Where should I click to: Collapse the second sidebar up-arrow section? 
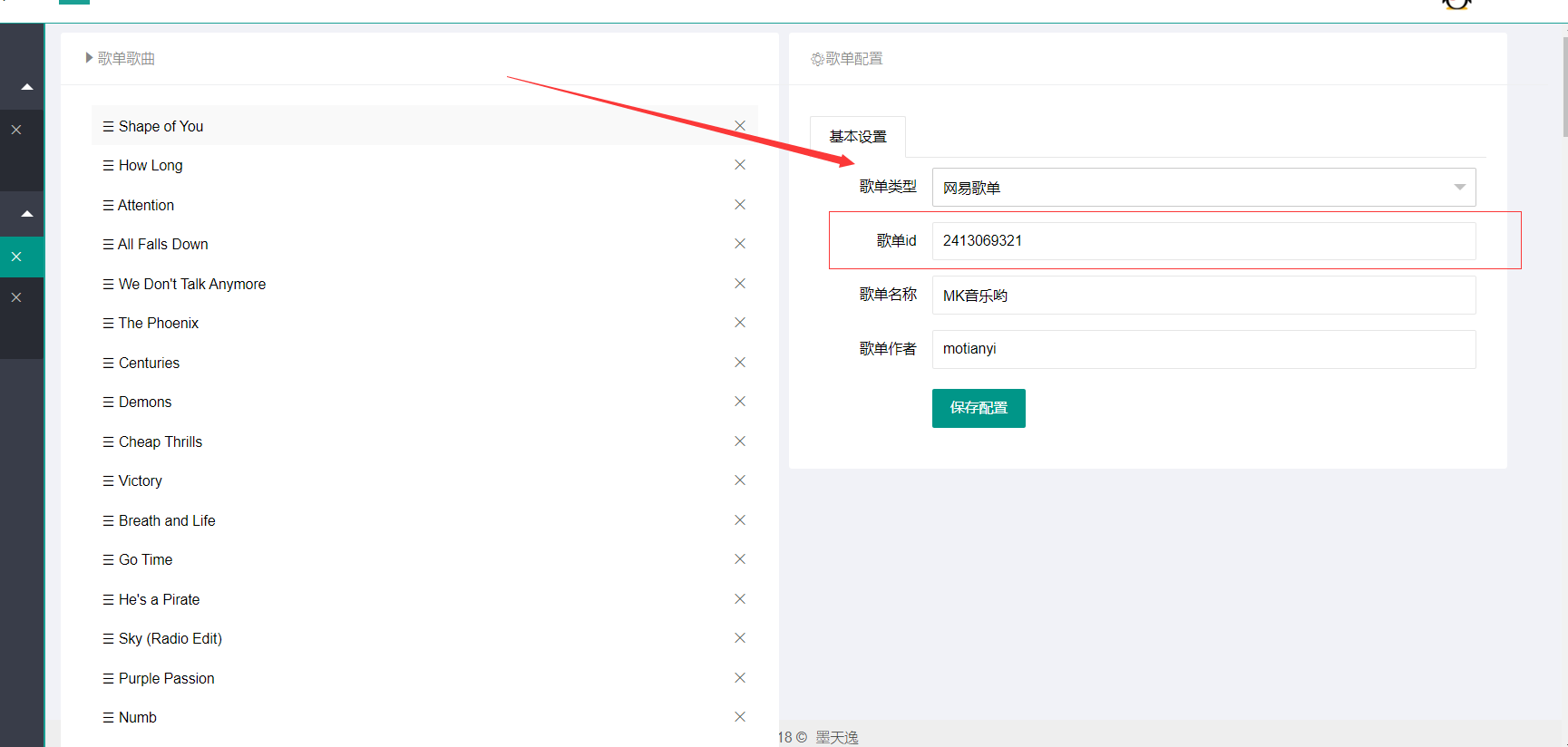pos(26,214)
